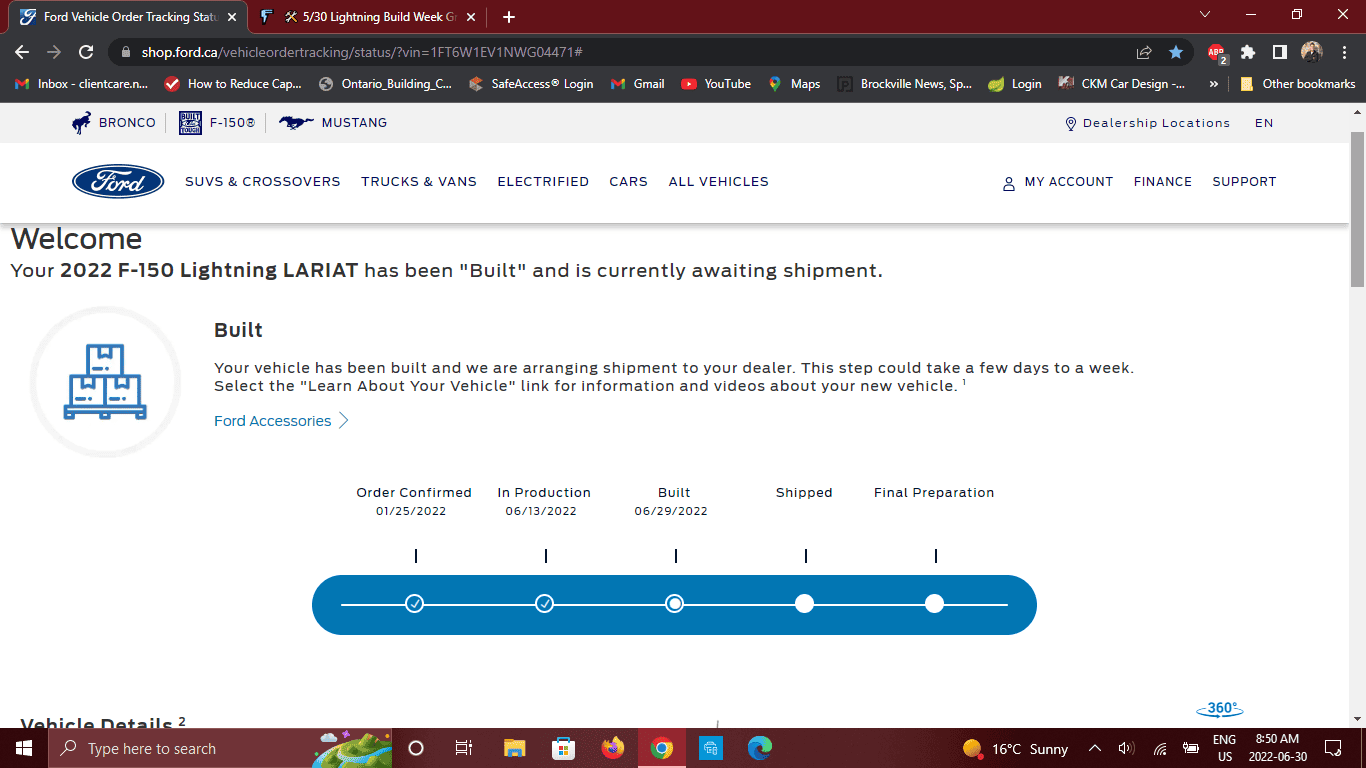This screenshot has width=1366, height=768.
Task: Open the CKM Car Design bookmark
Action: (1122, 84)
